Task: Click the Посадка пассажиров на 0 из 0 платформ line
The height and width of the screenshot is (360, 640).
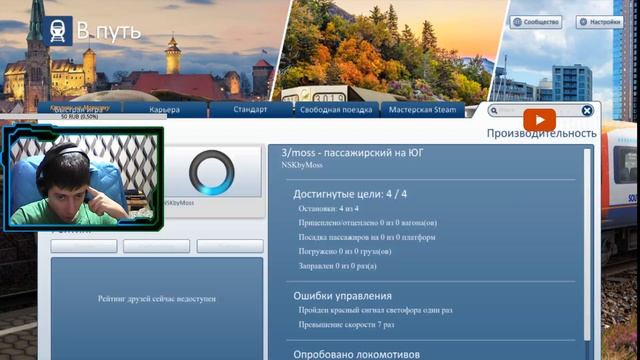Action: pyautogui.click(x=367, y=237)
